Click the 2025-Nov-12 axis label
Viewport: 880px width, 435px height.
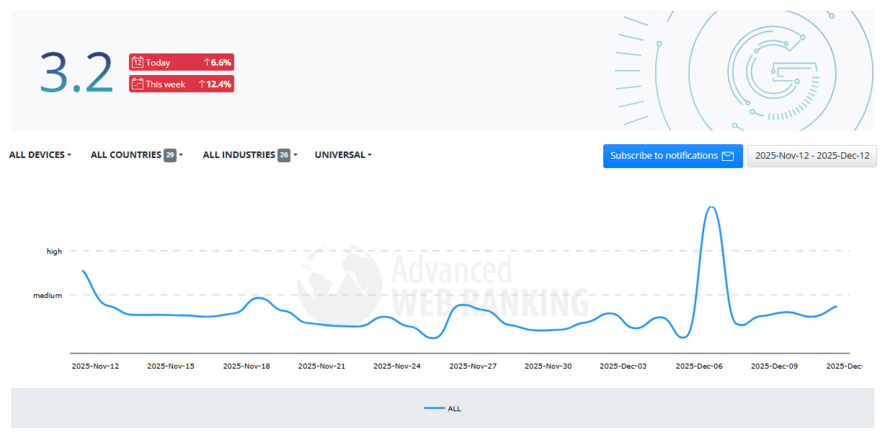click(95, 366)
